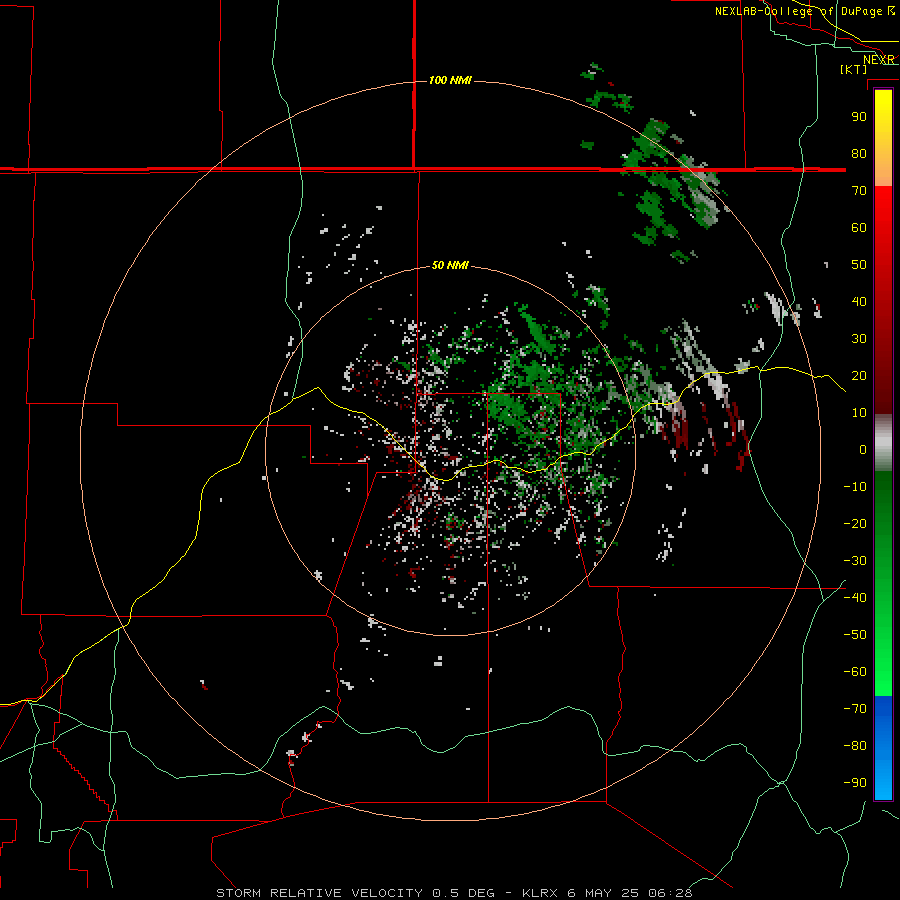Click the 100 NMI range ring label
The height and width of the screenshot is (900, 900).
450,80
